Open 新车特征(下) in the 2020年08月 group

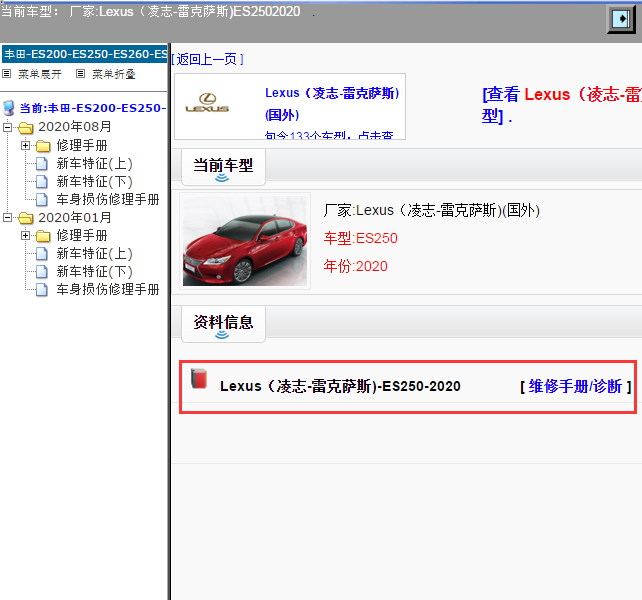[95, 181]
